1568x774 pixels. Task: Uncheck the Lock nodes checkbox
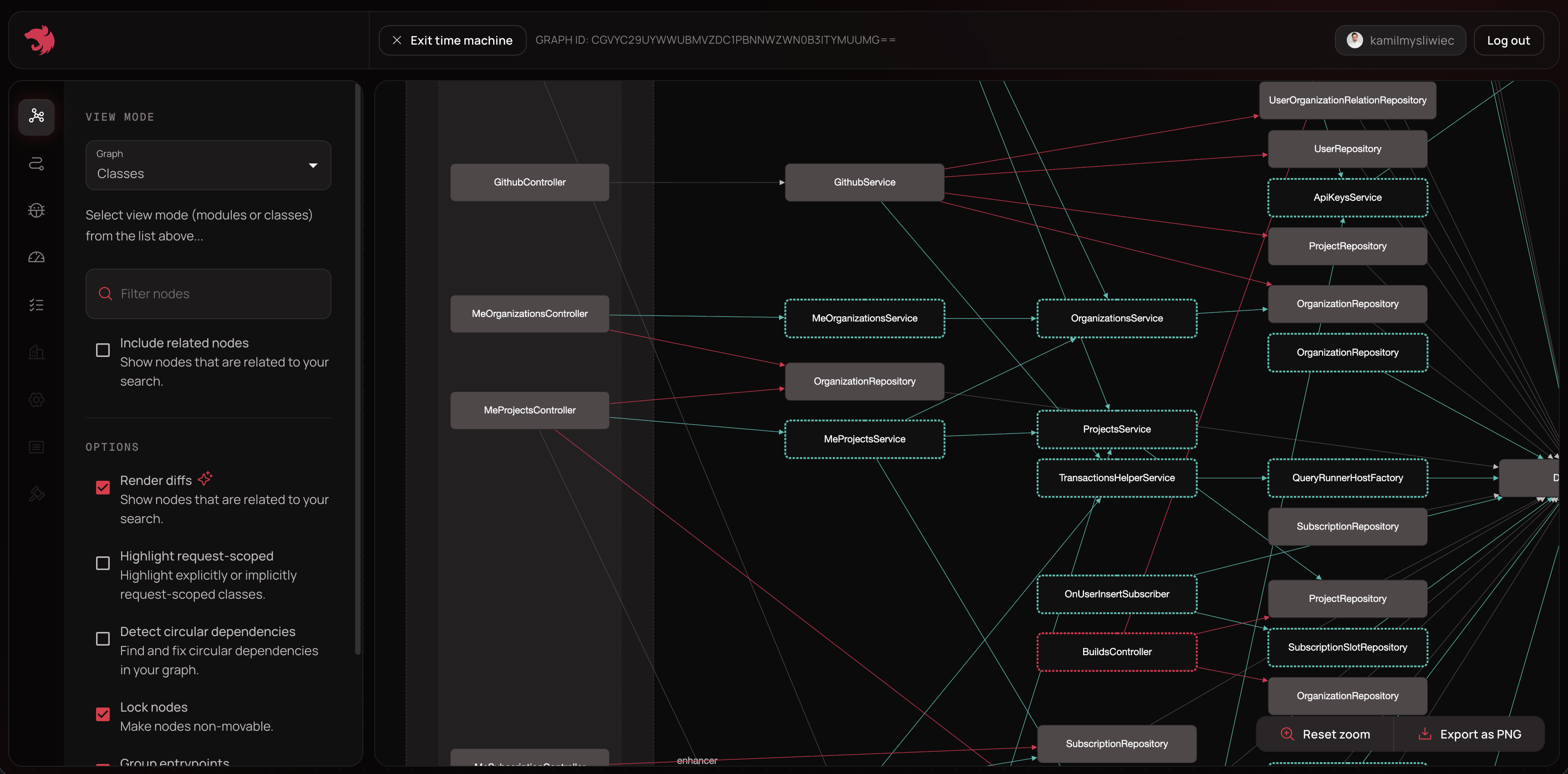(103, 714)
